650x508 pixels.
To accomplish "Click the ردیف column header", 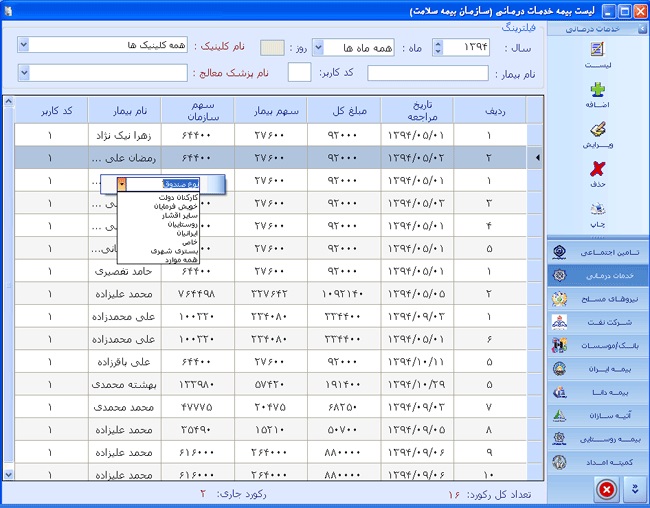I will click(490, 110).
